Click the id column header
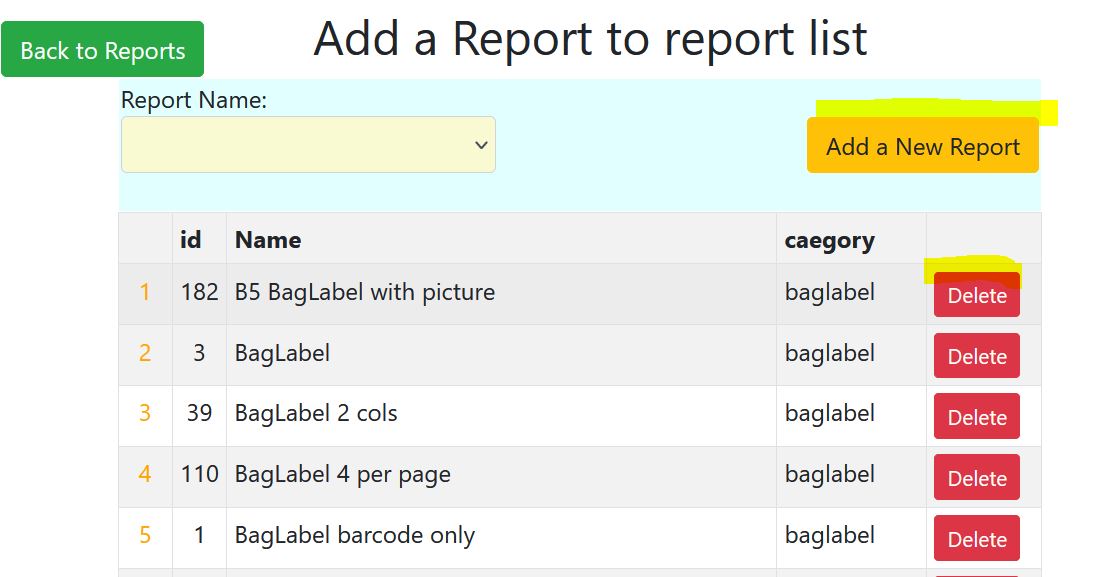The image size is (1102, 577). [x=190, y=240]
